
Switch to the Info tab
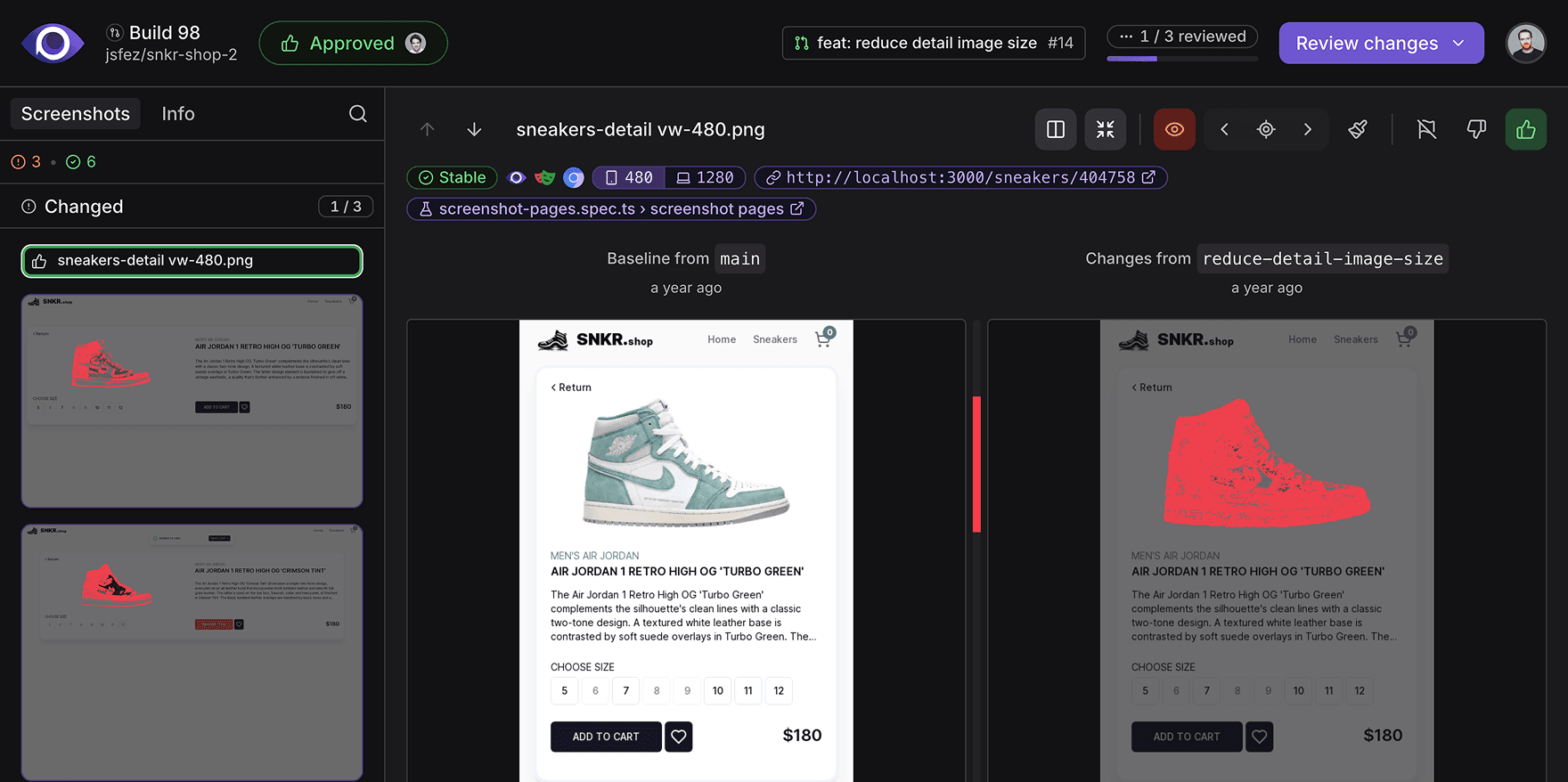coord(178,114)
